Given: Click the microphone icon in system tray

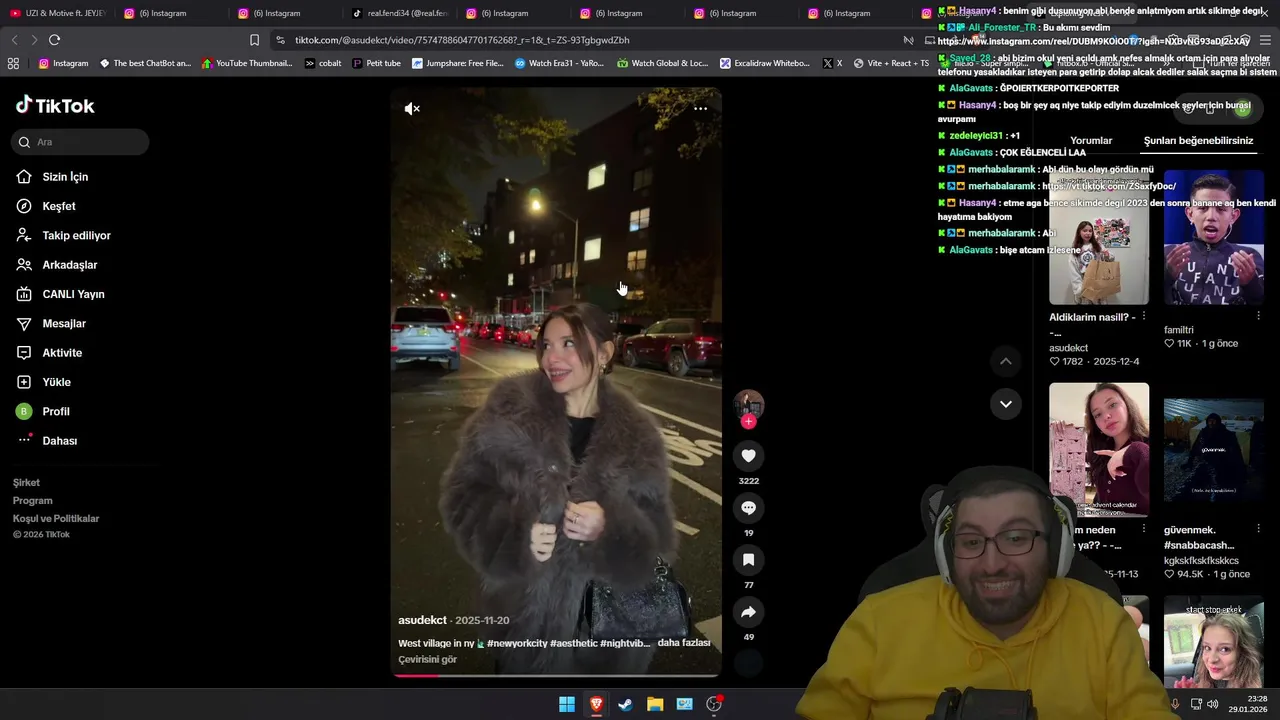Looking at the screenshot, I should point(1175,704).
